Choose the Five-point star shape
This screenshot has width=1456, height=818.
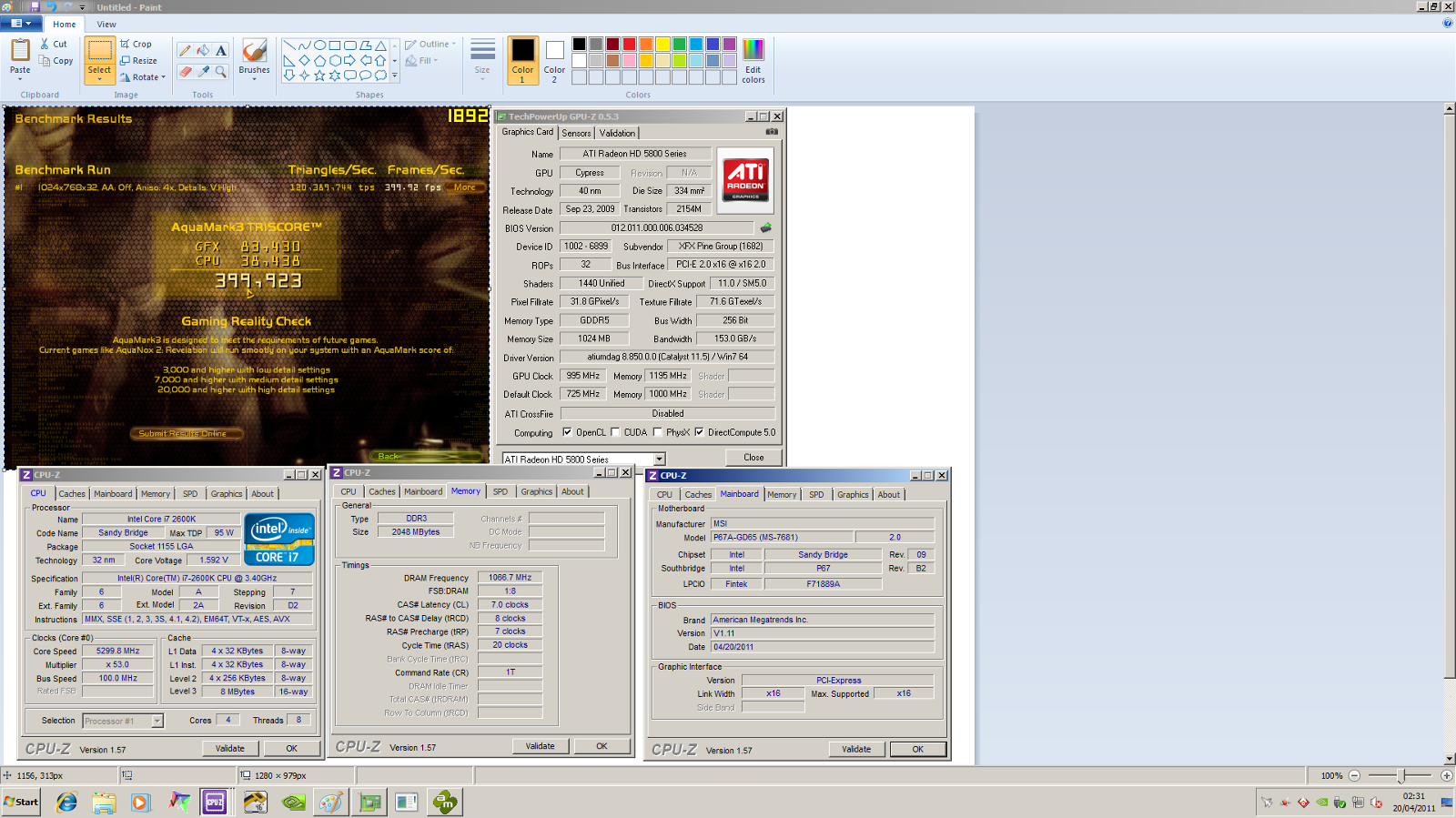(x=319, y=76)
